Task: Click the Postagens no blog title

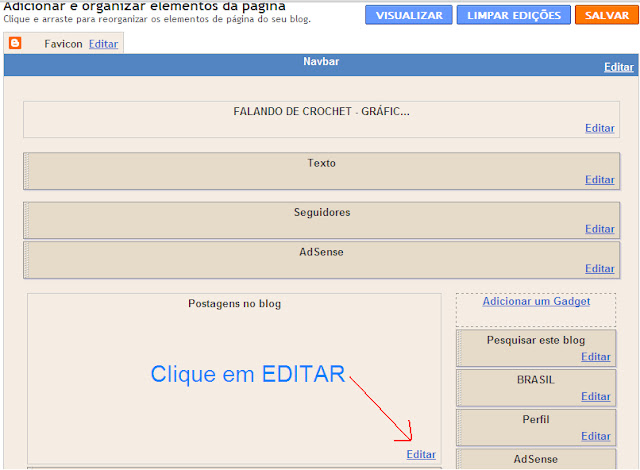Action: (x=234, y=304)
